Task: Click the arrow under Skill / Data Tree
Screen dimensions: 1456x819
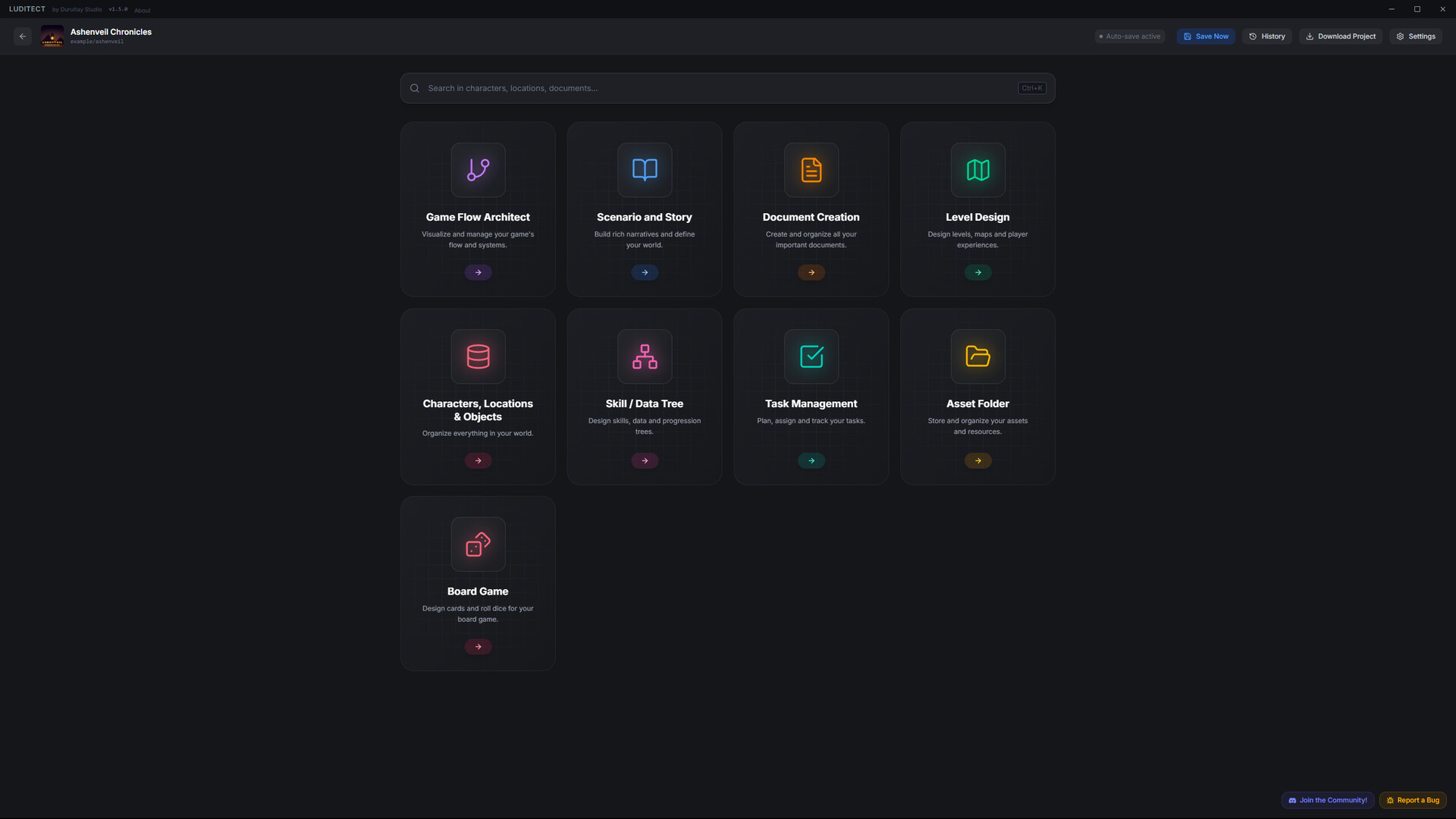Action: (x=645, y=460)
